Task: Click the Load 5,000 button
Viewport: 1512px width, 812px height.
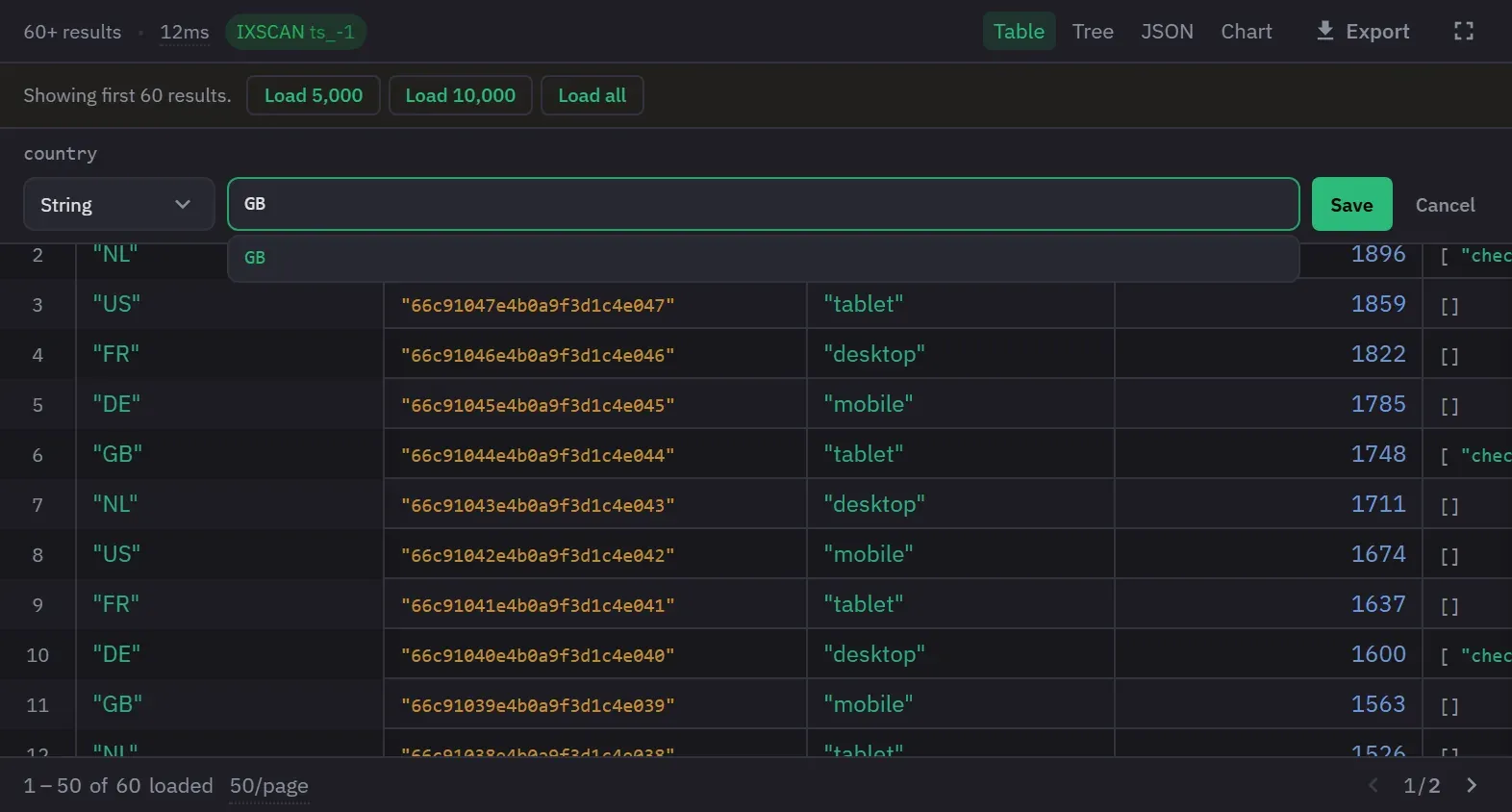Action: tap(314, 95)
